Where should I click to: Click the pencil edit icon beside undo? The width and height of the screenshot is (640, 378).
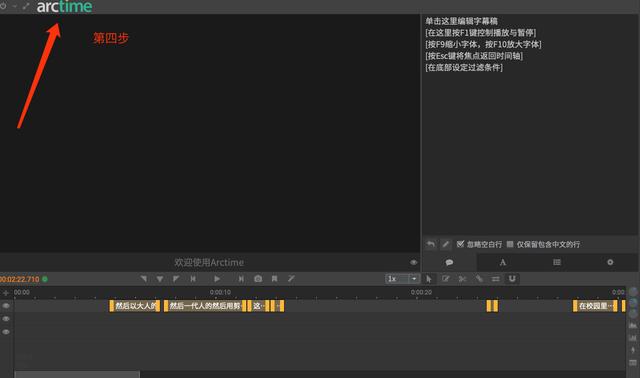446,244
